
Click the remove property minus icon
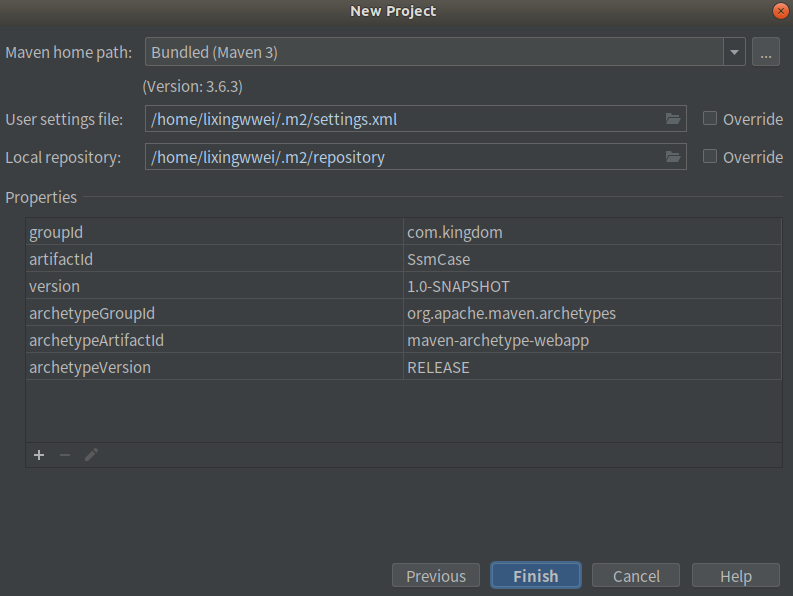65,455
